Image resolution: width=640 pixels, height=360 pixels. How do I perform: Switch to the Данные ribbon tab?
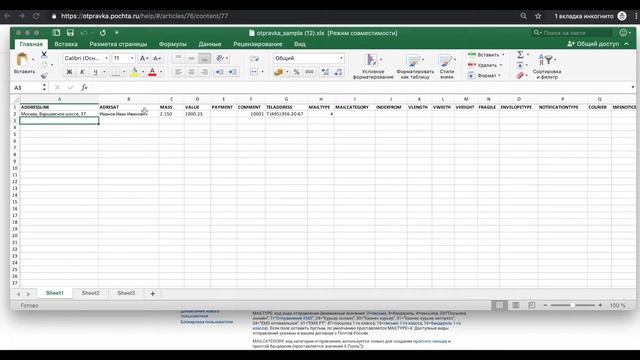pyautogui.click(x=210, y=44)
